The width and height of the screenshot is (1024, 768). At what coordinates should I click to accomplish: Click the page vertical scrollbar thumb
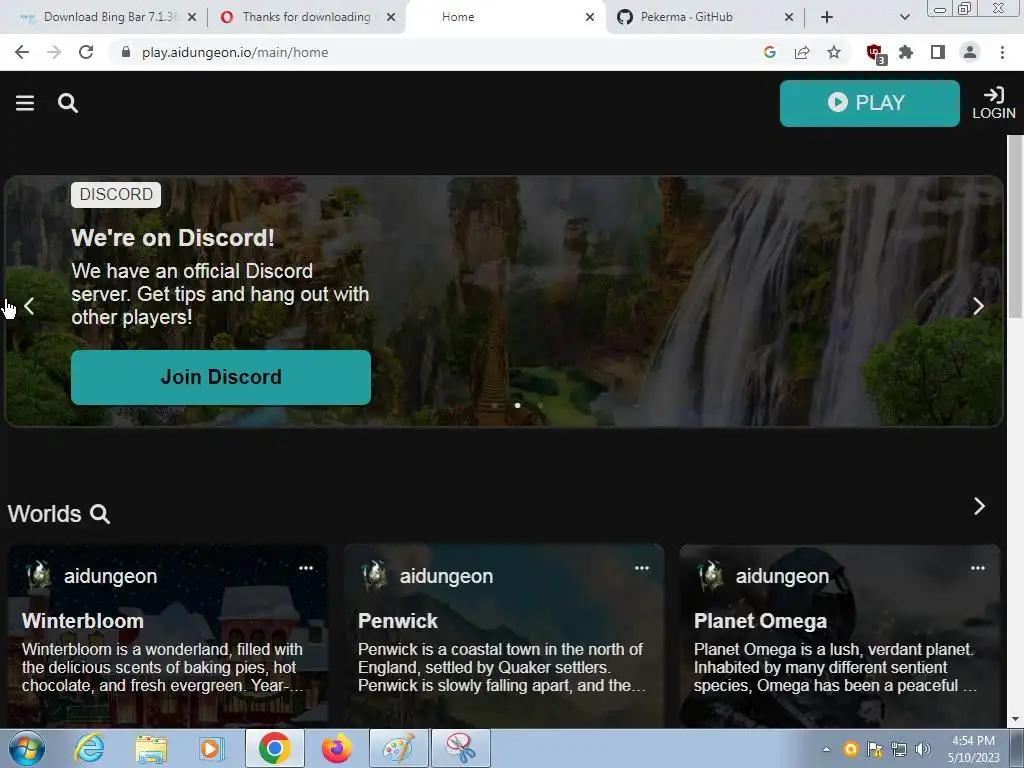[1016, 225]
